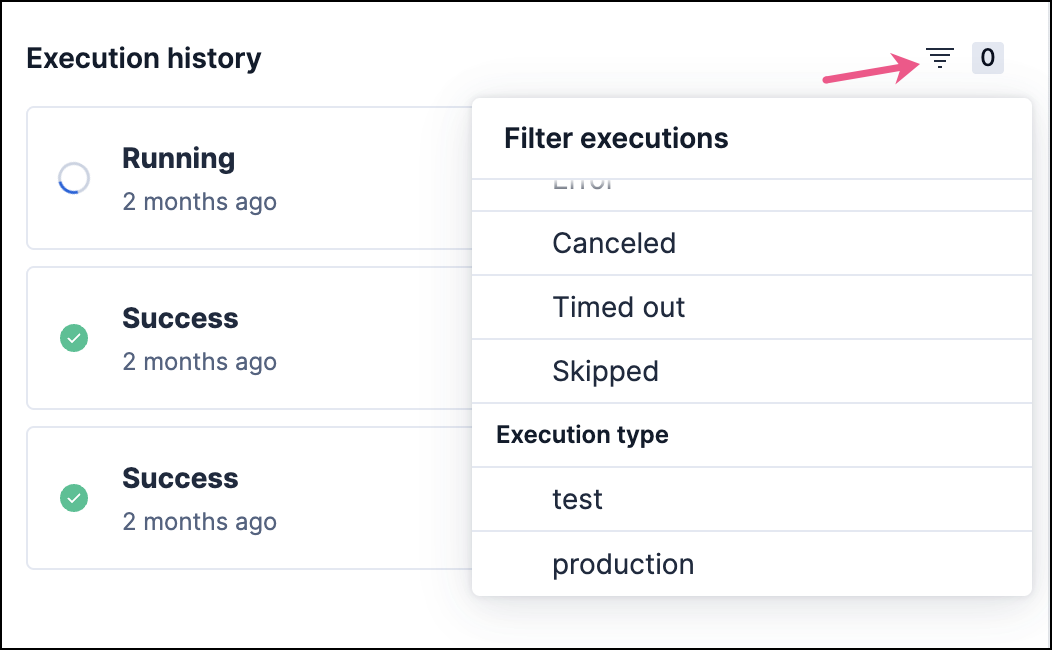Click the filter count badge showing 0
The width and height of the screenshot is (1052, 650).
pyautogui.click(x=987, y=58)
